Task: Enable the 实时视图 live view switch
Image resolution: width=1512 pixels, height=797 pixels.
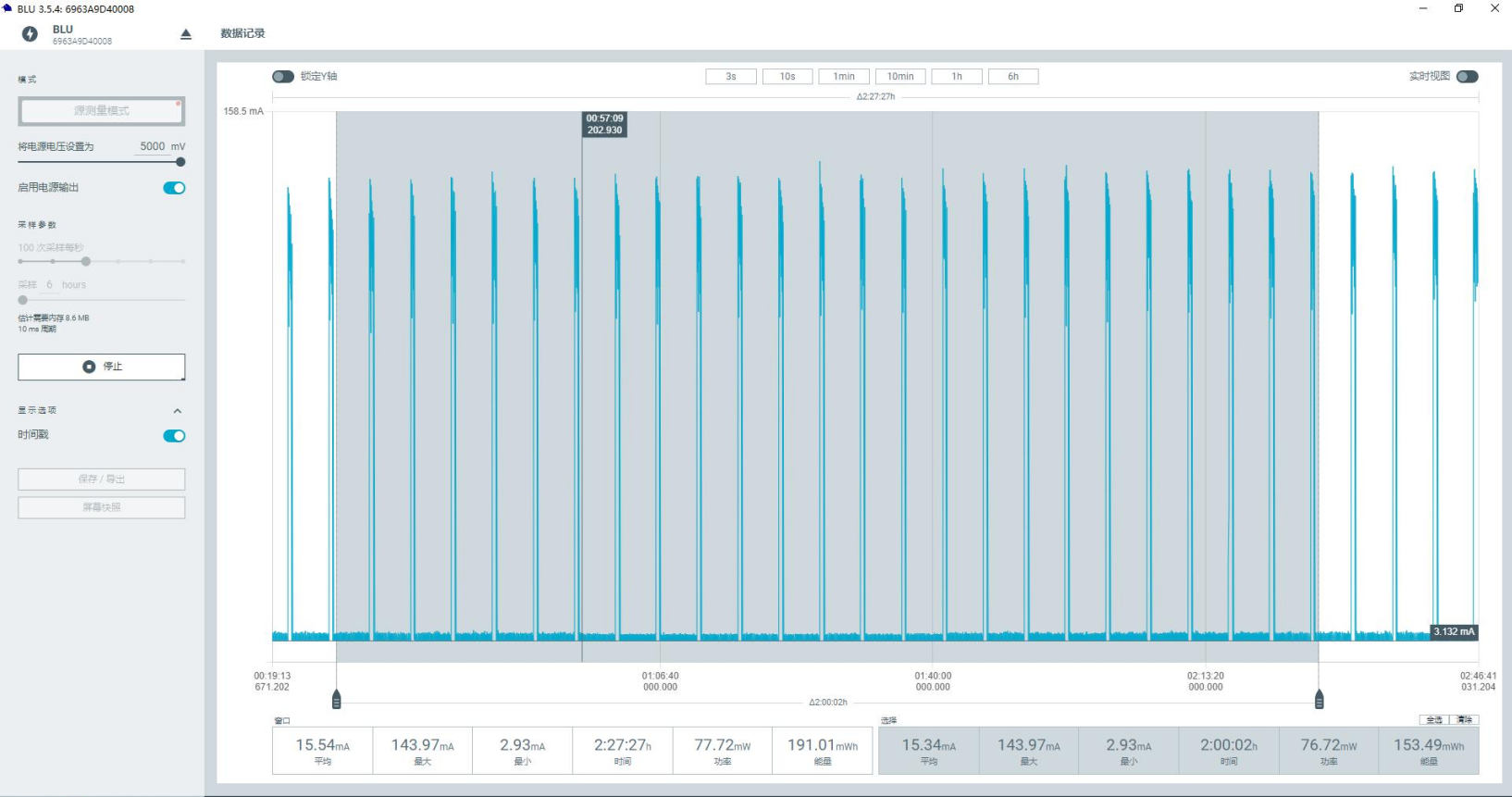Action: click(1467, 77)
